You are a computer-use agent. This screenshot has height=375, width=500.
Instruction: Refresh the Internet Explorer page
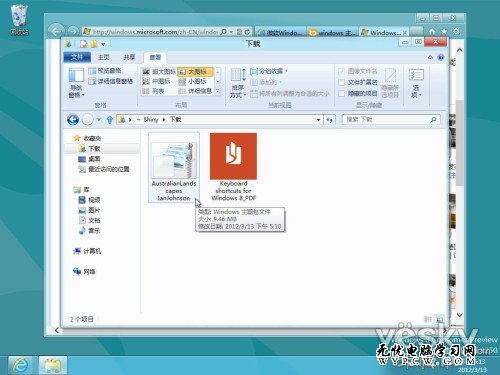247,32
